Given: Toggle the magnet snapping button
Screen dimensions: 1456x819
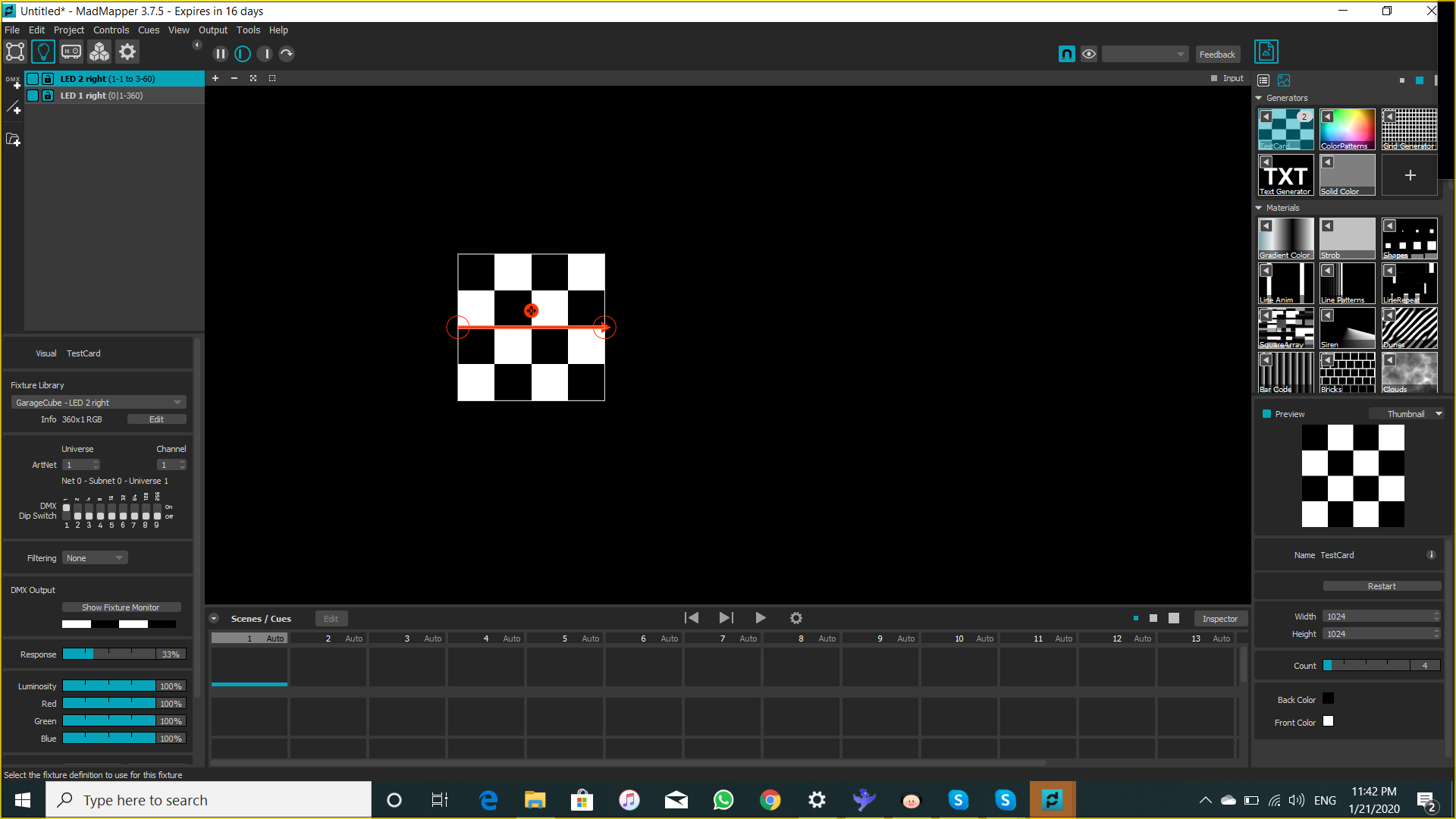Looking at the screenshot, I should [1066, 54].
